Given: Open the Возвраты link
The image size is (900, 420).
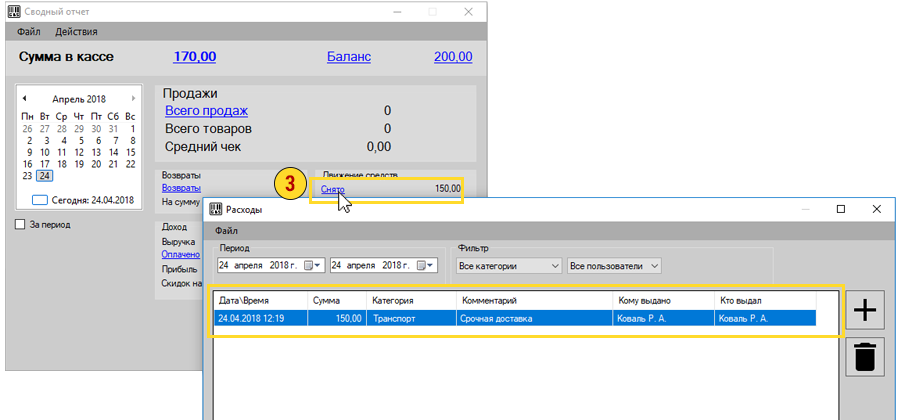Looking at the screenshot, I should (x=181, y=188).
